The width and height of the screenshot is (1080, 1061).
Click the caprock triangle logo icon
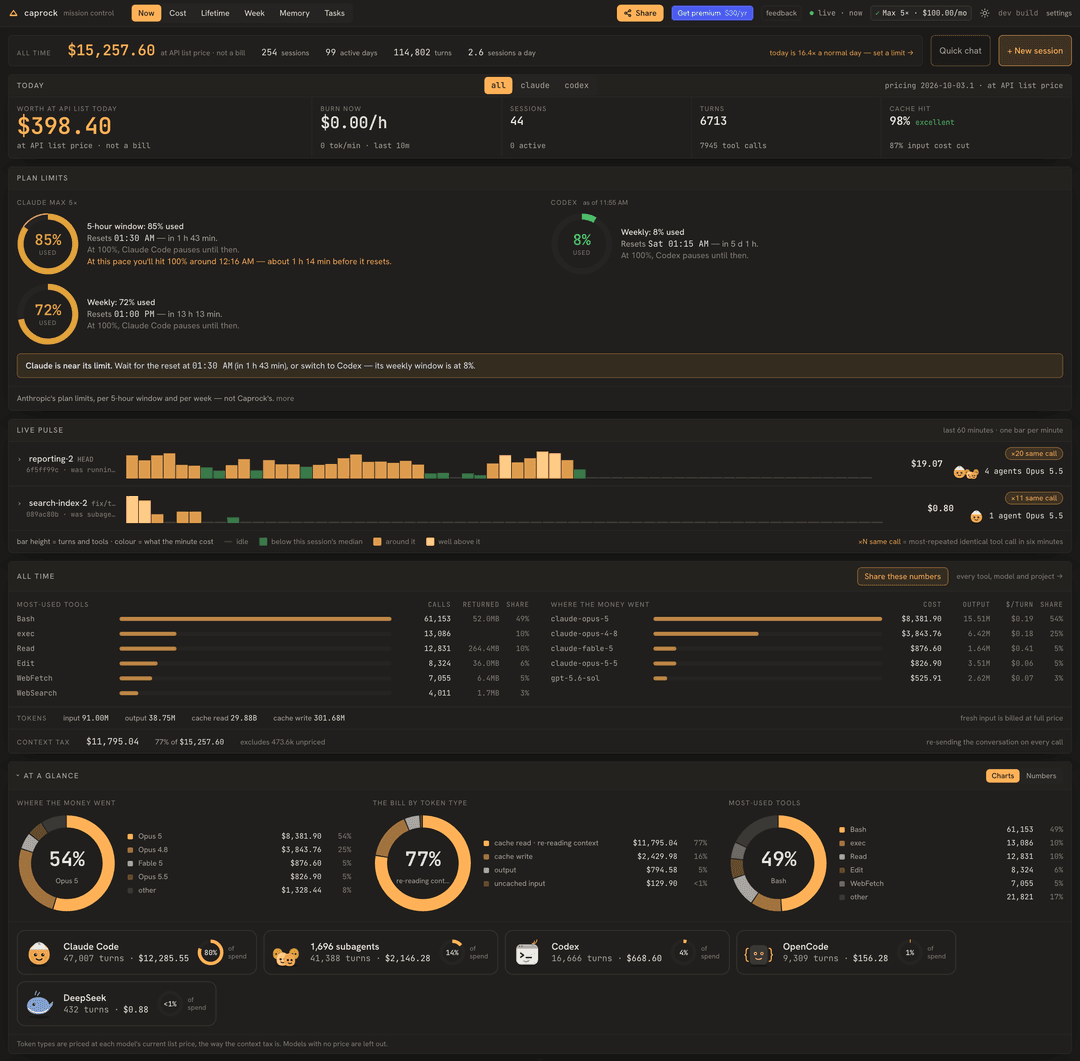click(x=13, y=13)
